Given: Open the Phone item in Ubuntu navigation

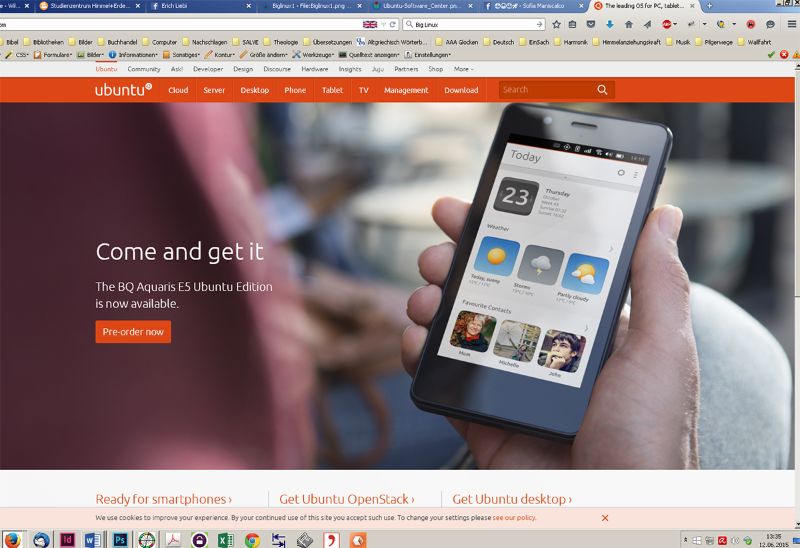Looking at the screenshot, I should [x=295, y=90].
